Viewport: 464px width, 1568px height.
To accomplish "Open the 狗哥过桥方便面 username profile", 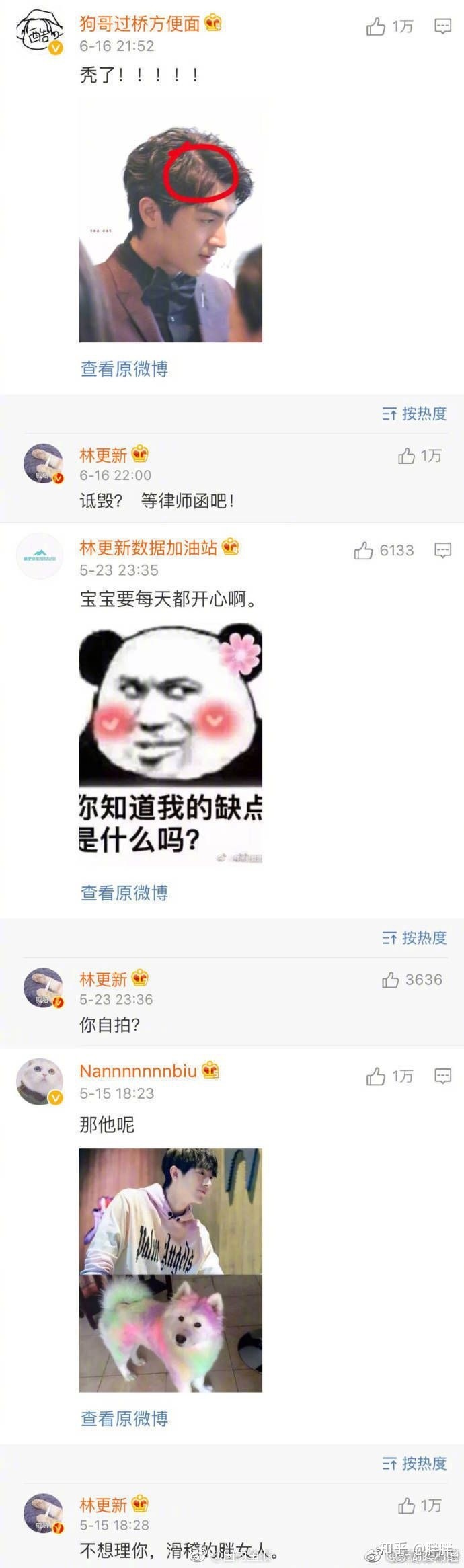I will (x=140, y=24).
